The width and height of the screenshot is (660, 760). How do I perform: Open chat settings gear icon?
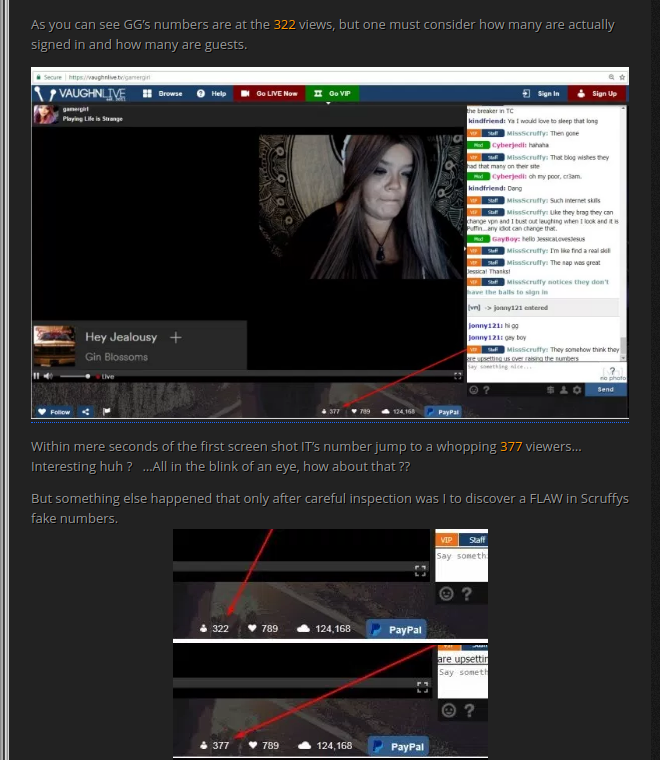click(577, 390)
